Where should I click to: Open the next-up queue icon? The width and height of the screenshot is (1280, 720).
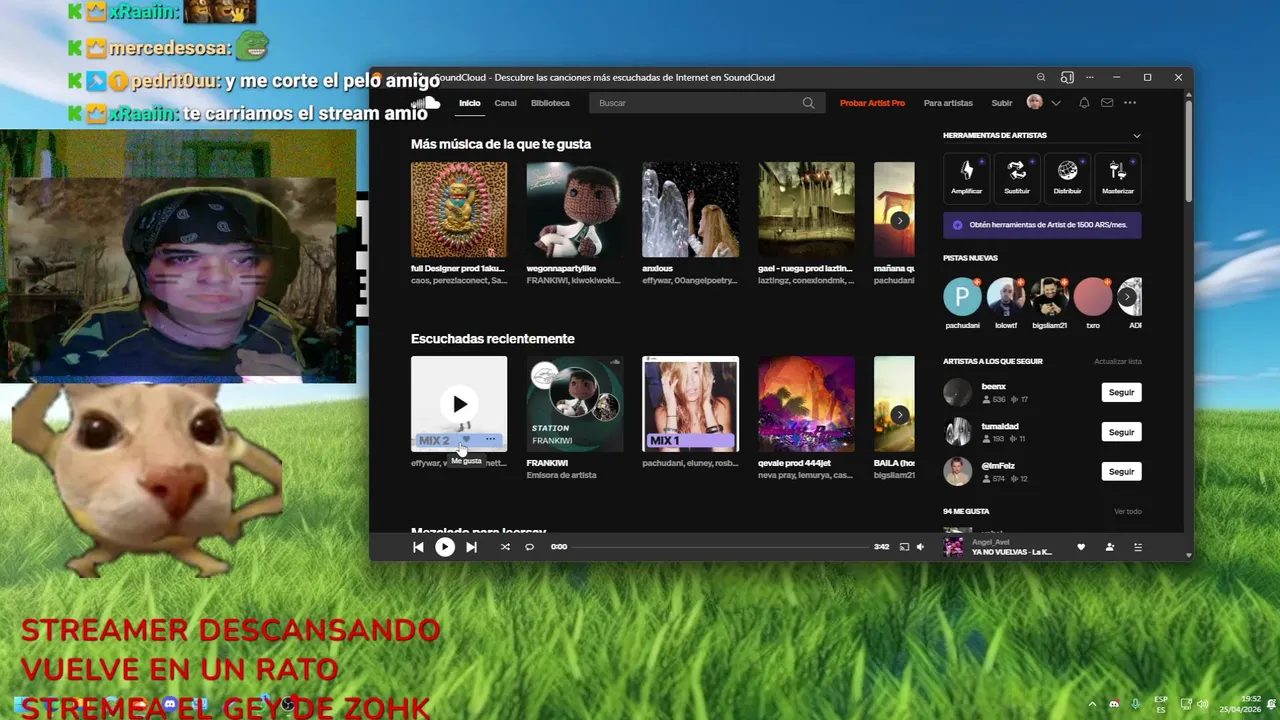click(1138, 547)
